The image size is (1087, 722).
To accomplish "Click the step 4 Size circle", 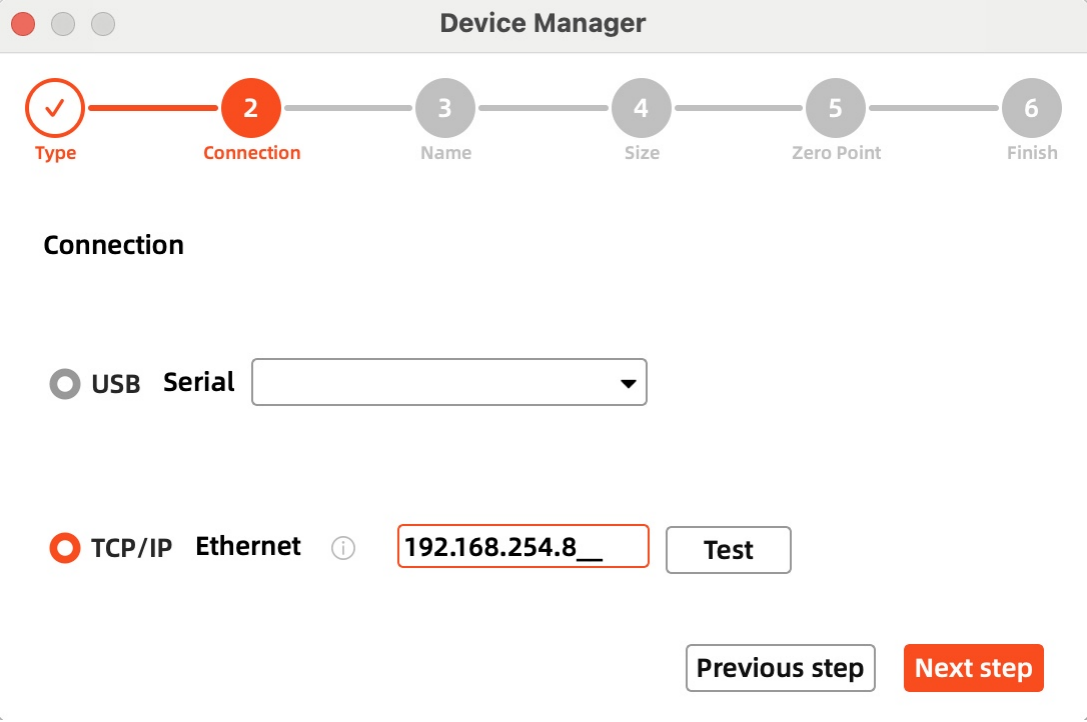I will tap(641, 108).
